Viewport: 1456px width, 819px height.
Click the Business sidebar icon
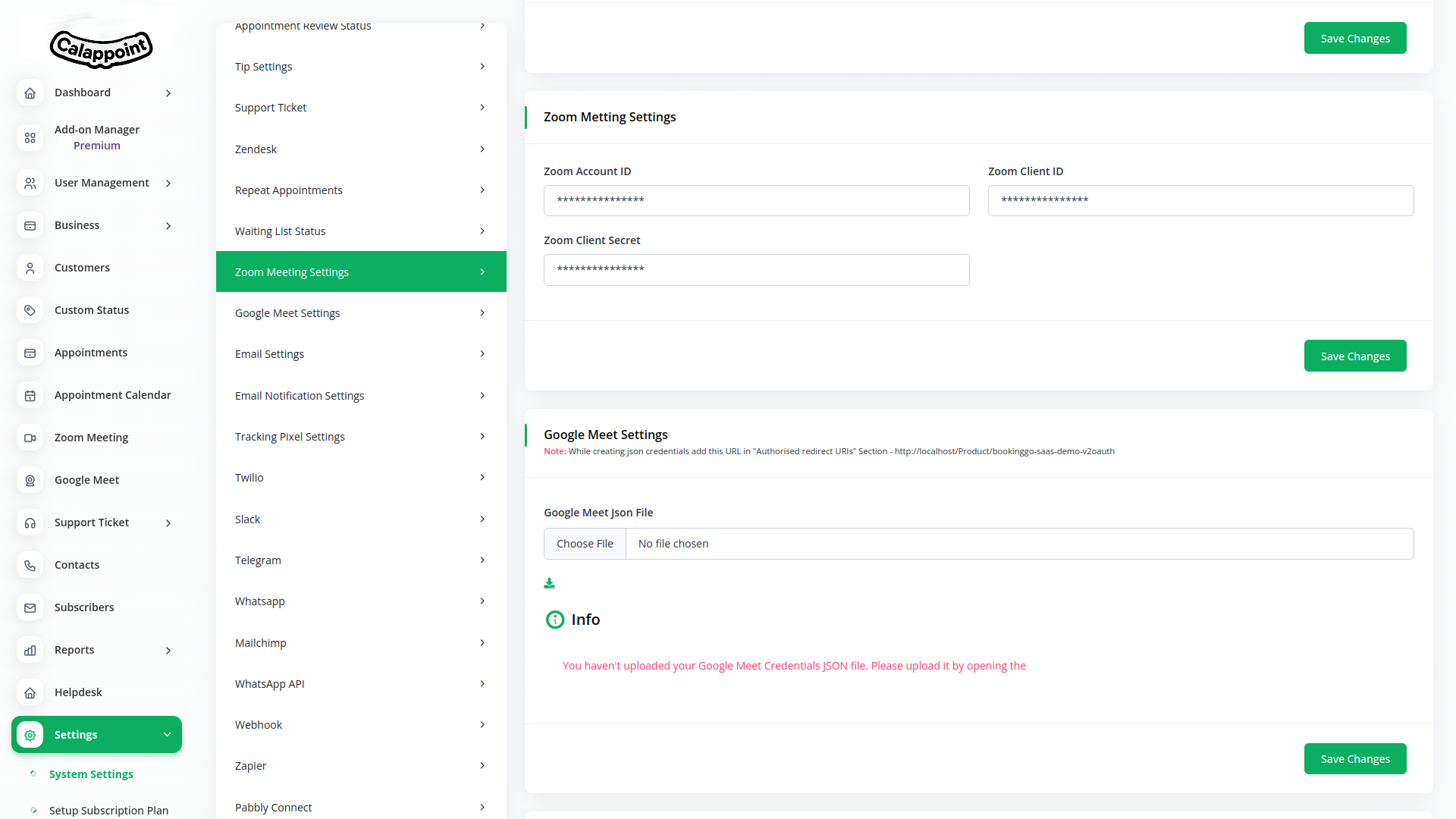[x=30, y=226]
